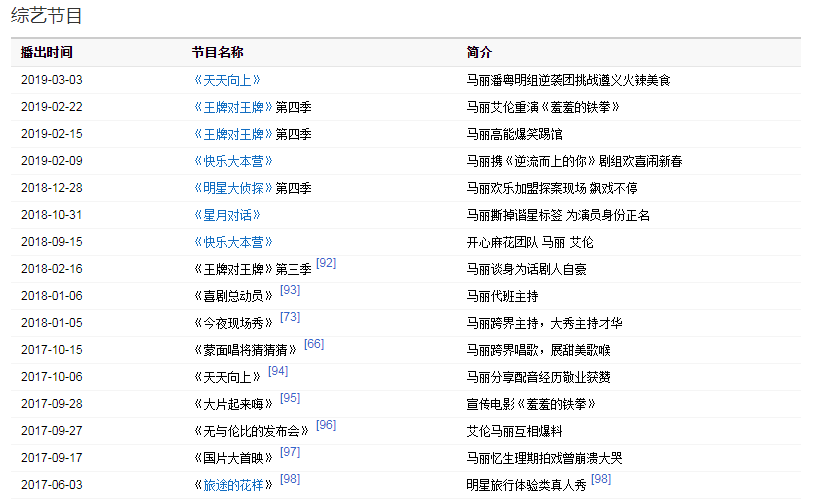
Task: Select date cell 2017-09-17
Action: (51, 458)
